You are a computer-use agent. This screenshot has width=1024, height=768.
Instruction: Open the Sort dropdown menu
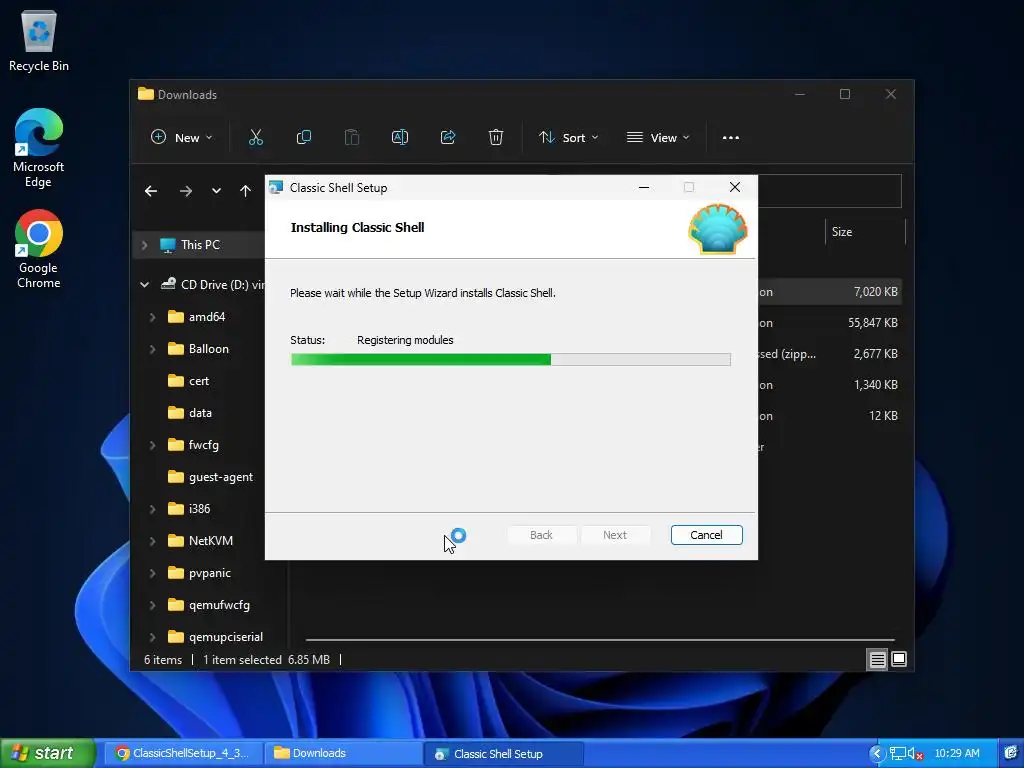(568, 138)
